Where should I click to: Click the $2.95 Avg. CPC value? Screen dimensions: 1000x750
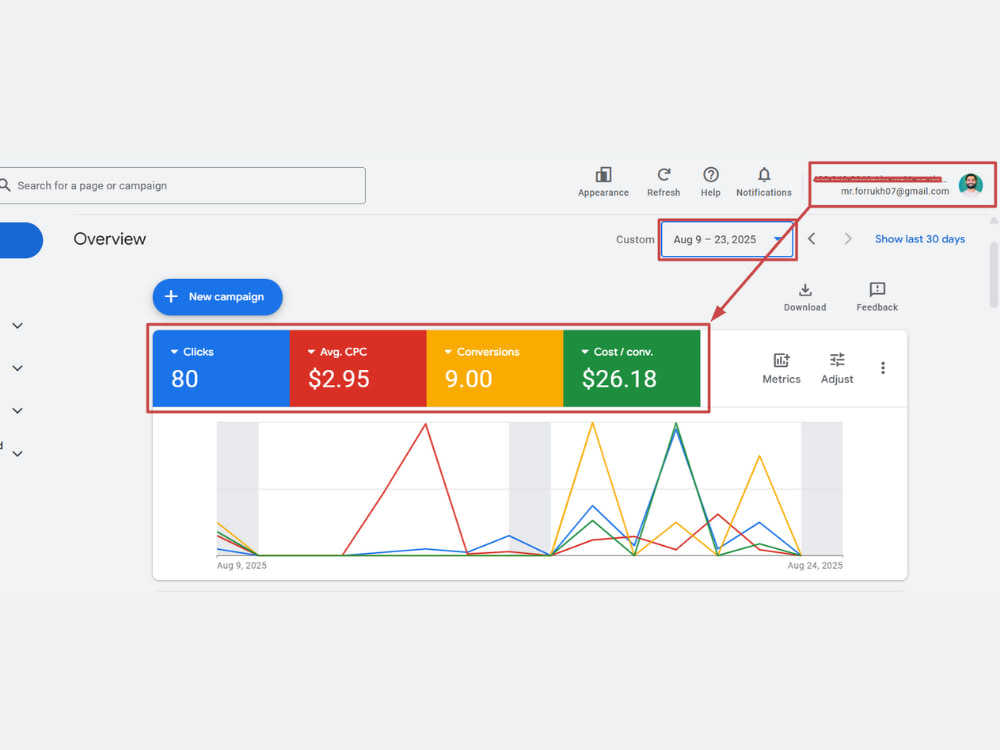click(x=339, y=379)
